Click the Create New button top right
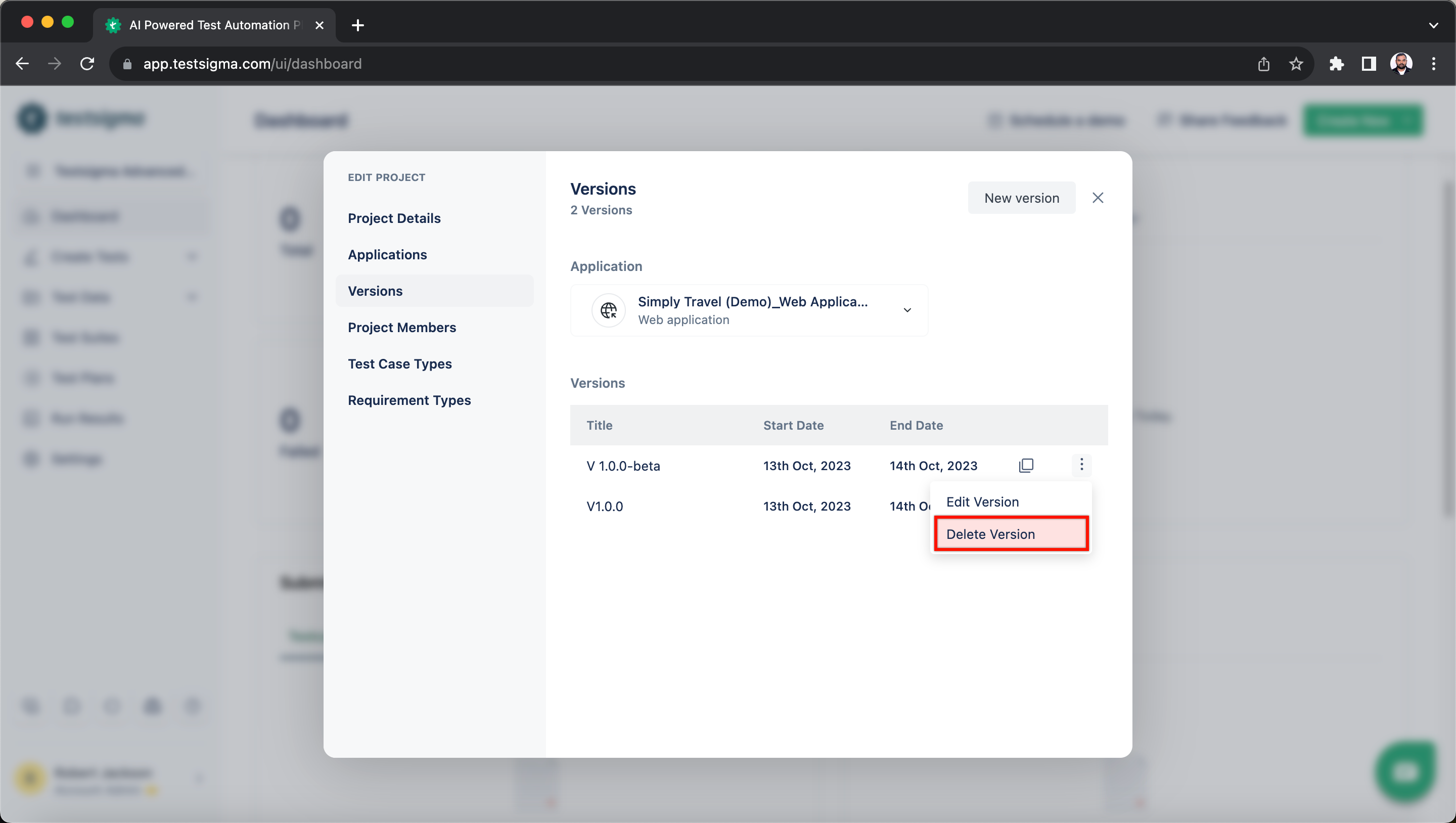 (x=1363, y=120)
